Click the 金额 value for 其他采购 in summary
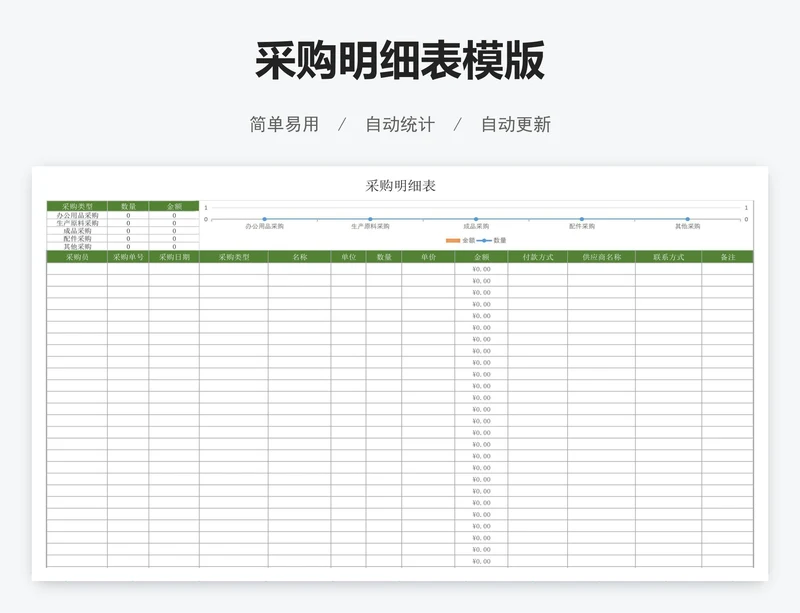This screenshot has height=613, width=800. (x=174, y=246)
